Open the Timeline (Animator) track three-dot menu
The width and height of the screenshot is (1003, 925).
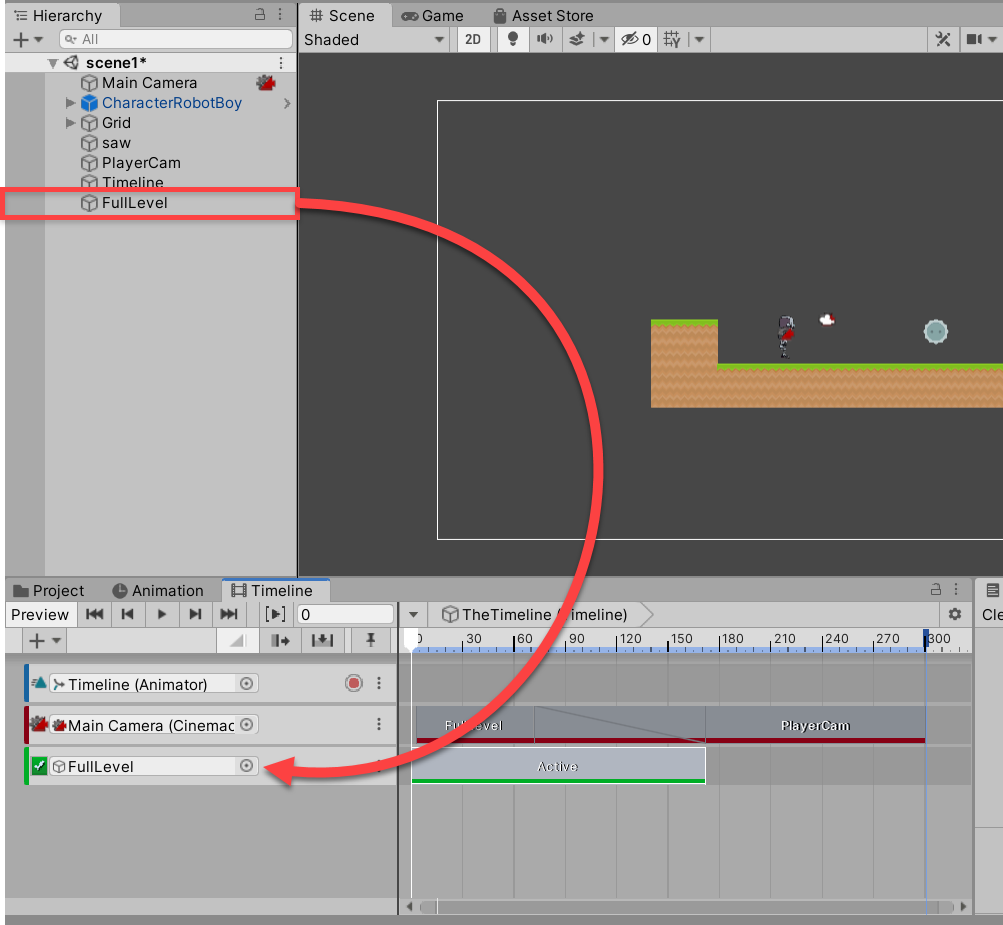click(x=379, y=684)
